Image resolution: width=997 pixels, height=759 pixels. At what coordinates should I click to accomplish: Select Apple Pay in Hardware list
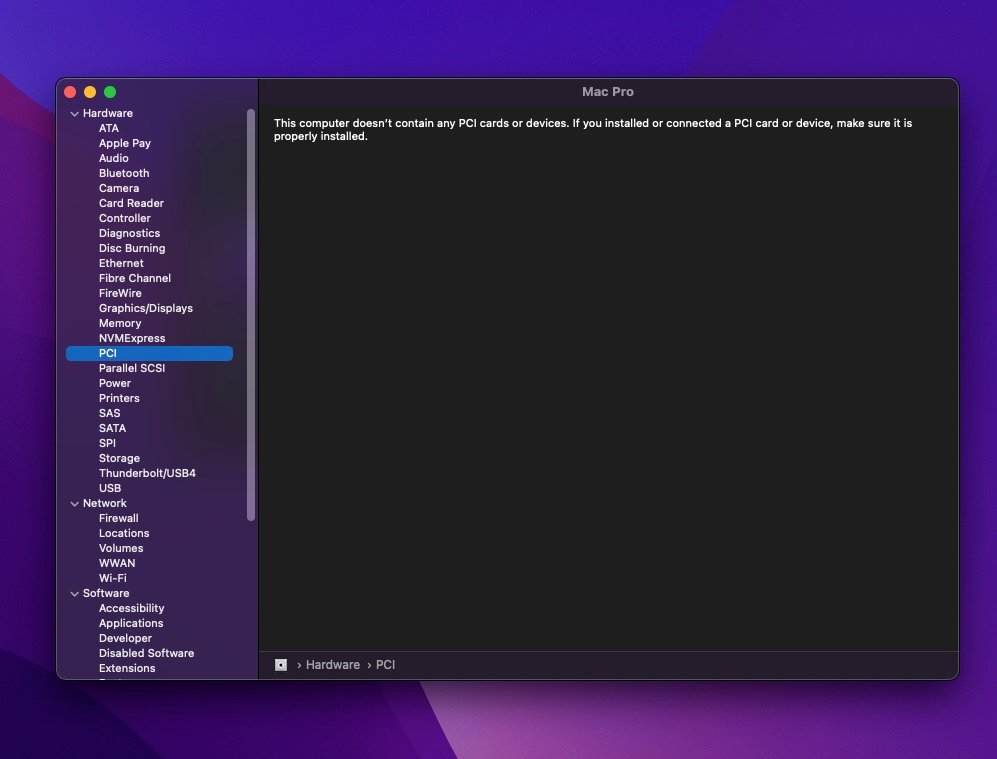pos(125,143)
